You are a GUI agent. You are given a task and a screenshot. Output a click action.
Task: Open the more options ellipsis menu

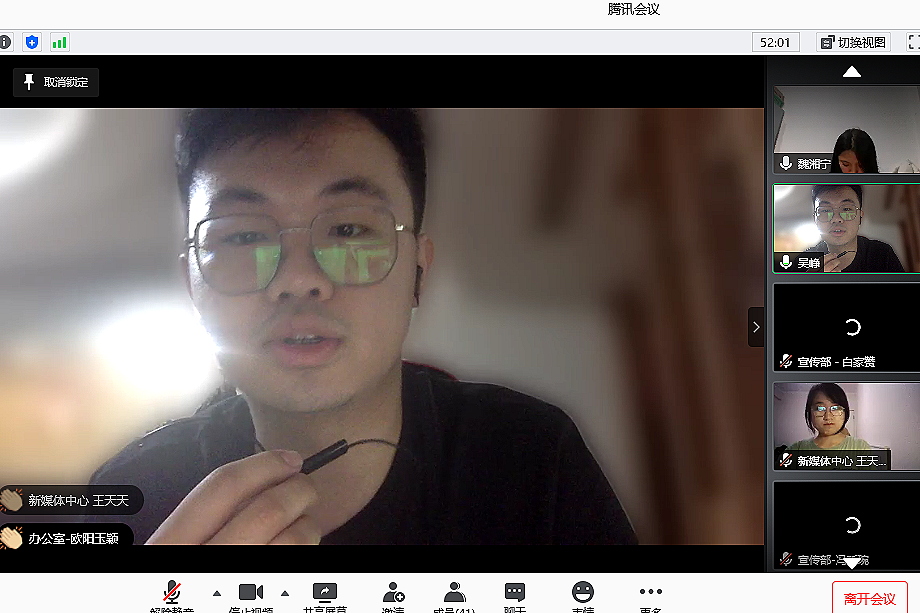pyautogui.click(x=650, y=593)
